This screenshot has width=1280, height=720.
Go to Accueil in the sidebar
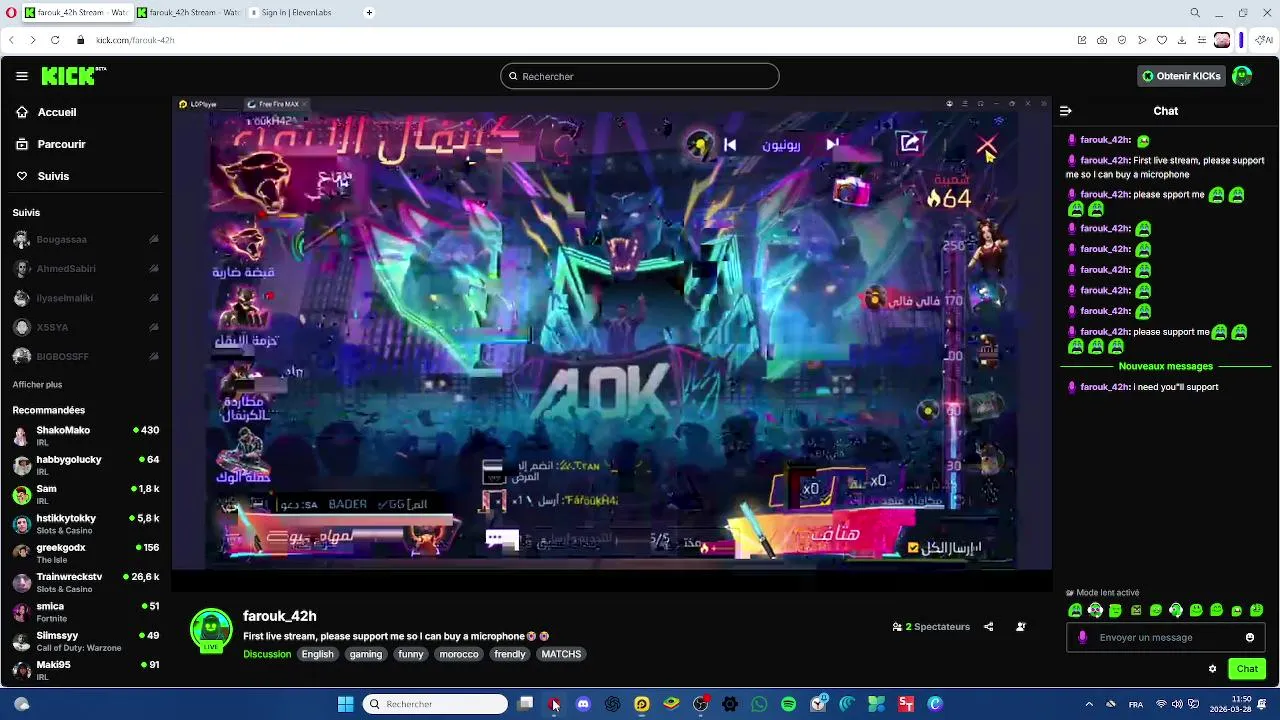coord(57,112)
